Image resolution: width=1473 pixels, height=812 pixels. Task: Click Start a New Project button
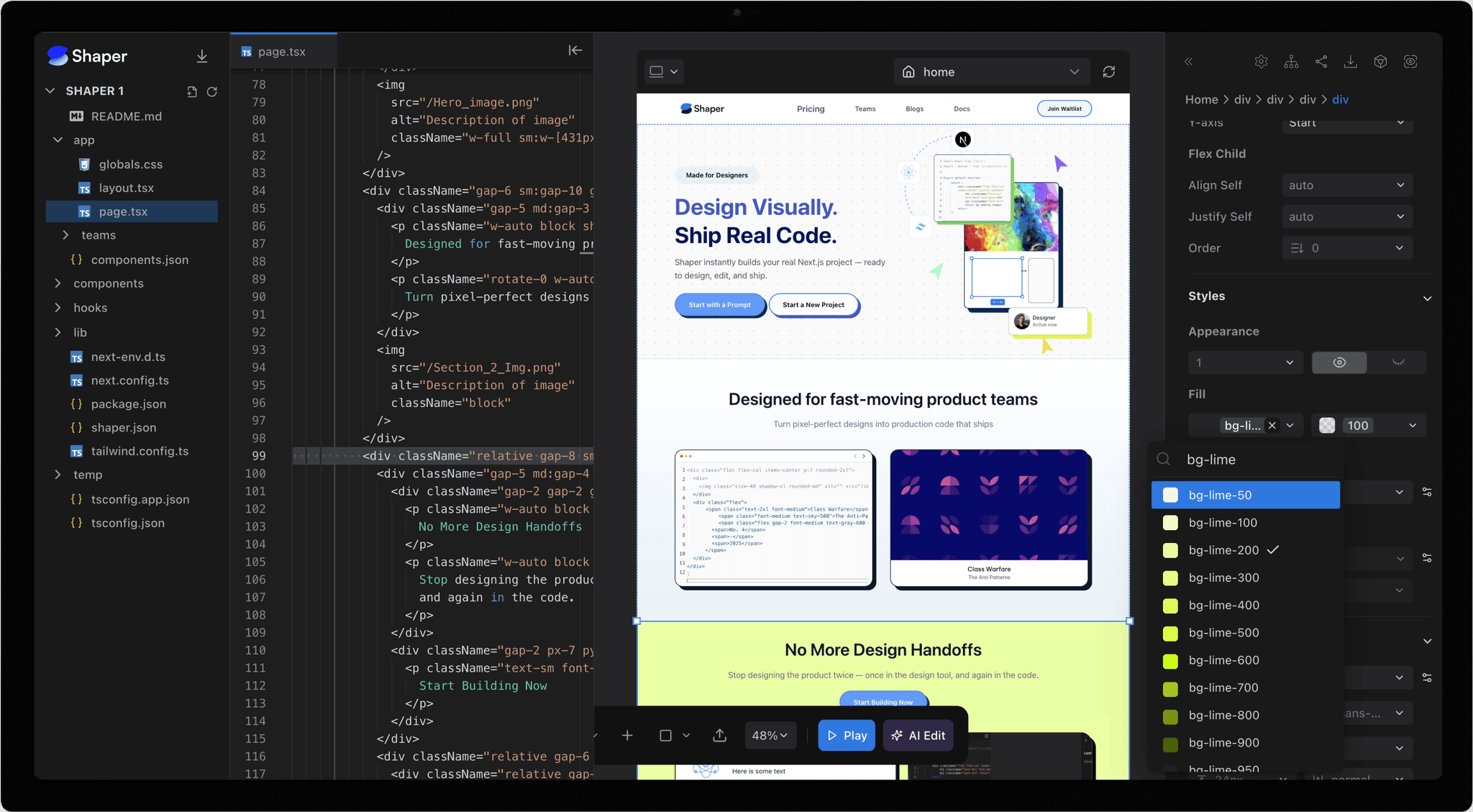tap(813, 305)
